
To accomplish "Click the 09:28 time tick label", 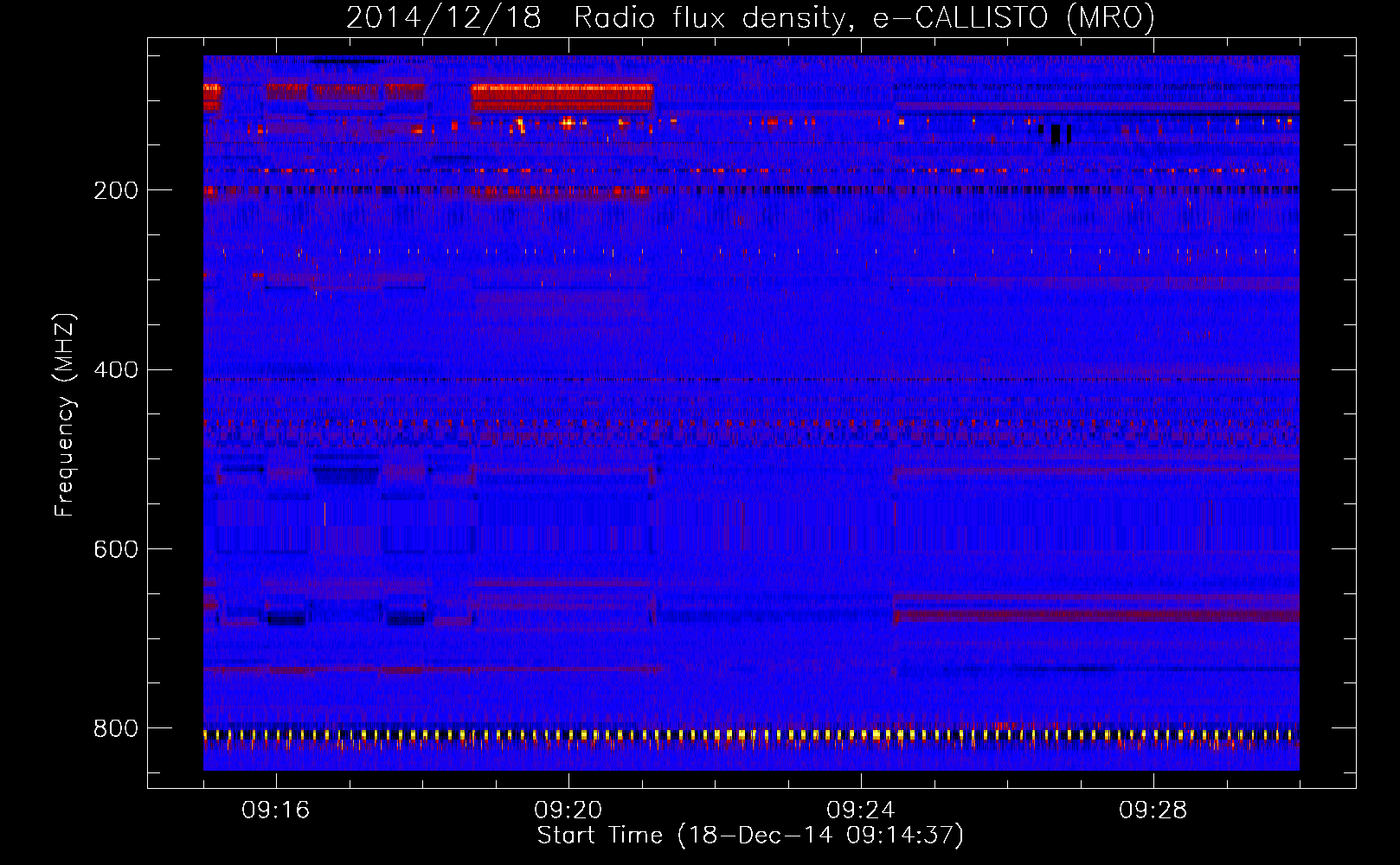I will 1153,811.
